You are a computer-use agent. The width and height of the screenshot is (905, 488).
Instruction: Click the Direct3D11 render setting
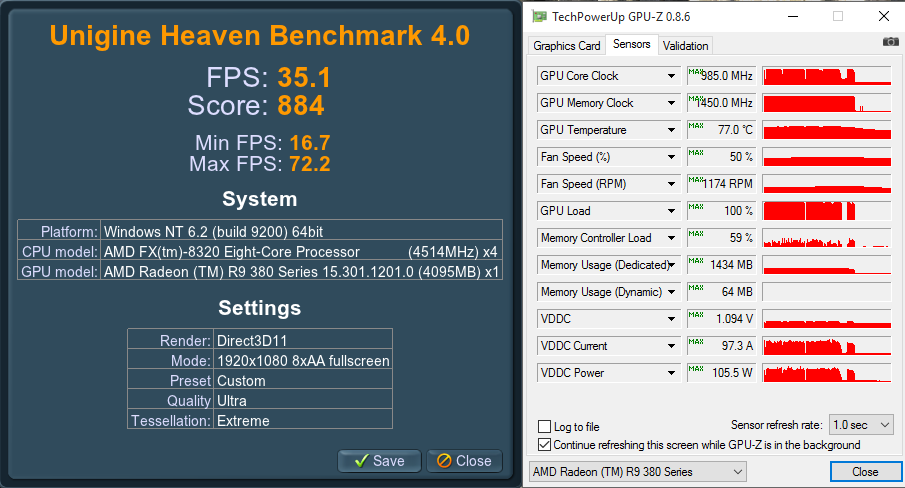pos(304,340)
